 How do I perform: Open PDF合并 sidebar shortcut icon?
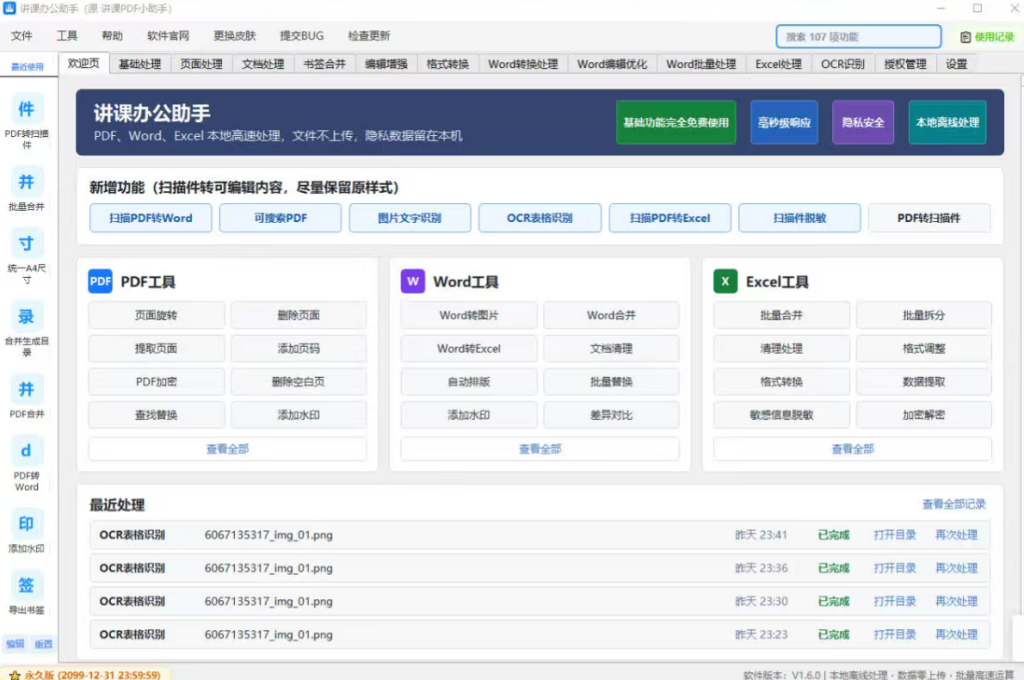click(26, 390)
